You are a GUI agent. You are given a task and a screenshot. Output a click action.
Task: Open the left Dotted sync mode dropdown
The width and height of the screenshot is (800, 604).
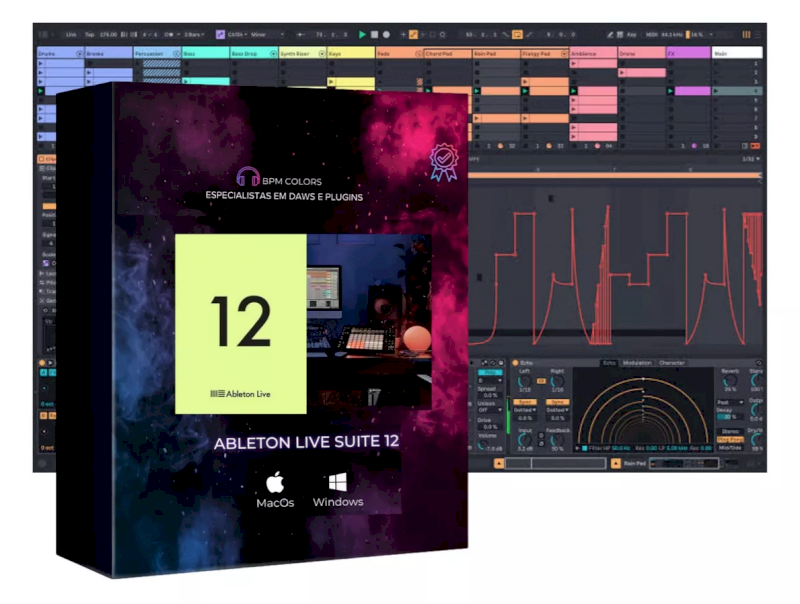tap(524, 410)
